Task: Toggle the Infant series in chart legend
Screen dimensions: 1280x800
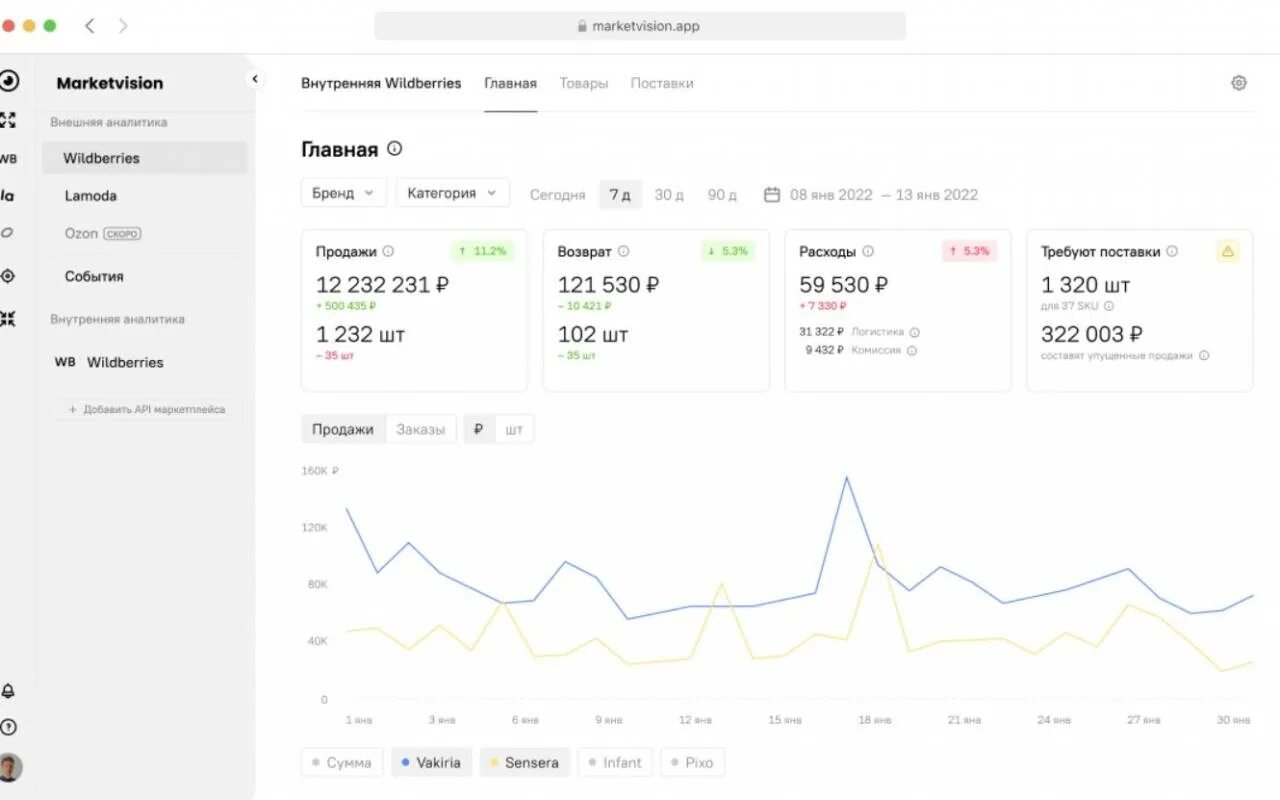Action: coord(615,762)
